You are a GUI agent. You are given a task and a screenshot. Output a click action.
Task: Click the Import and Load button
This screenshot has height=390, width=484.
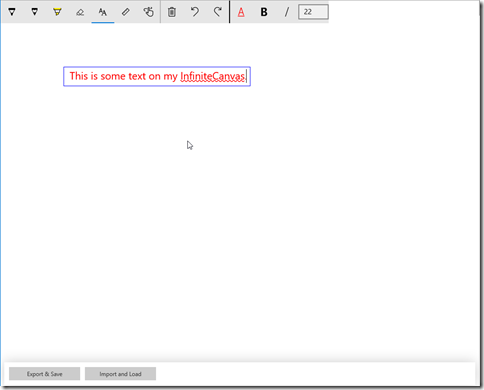click(120, 374)
